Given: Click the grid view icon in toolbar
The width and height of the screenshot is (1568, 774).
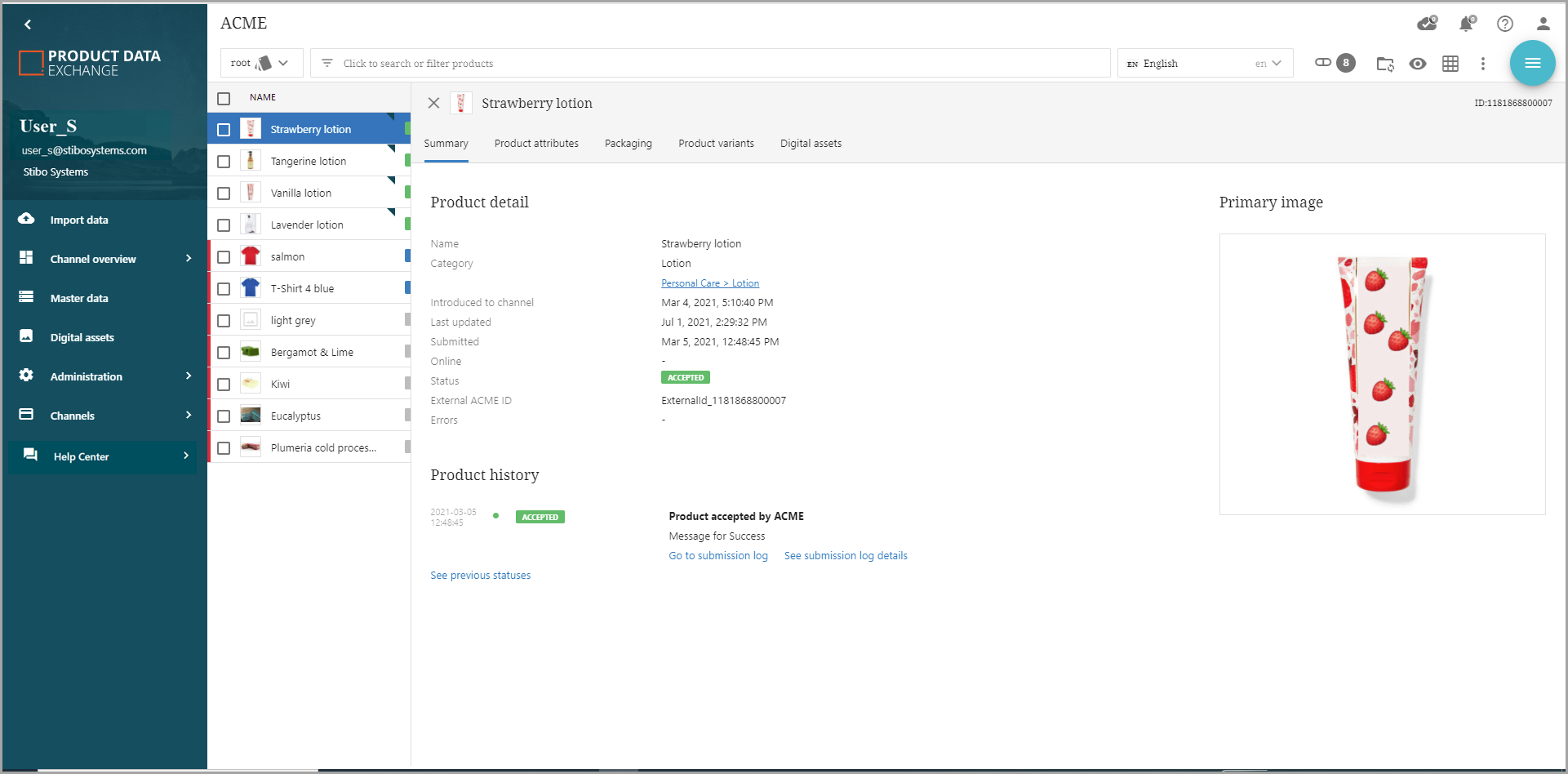Looking at the screenshot, I should click(1450, 64).
